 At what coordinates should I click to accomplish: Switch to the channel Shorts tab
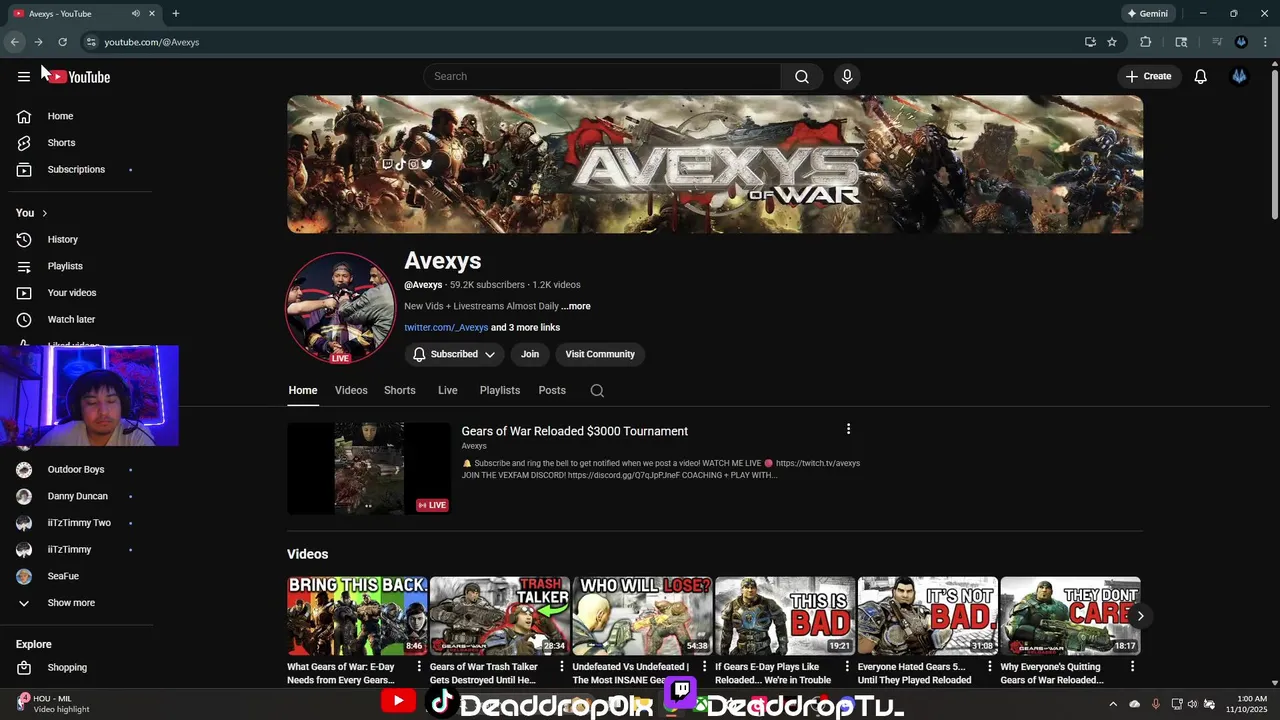[x=400, y=391]
